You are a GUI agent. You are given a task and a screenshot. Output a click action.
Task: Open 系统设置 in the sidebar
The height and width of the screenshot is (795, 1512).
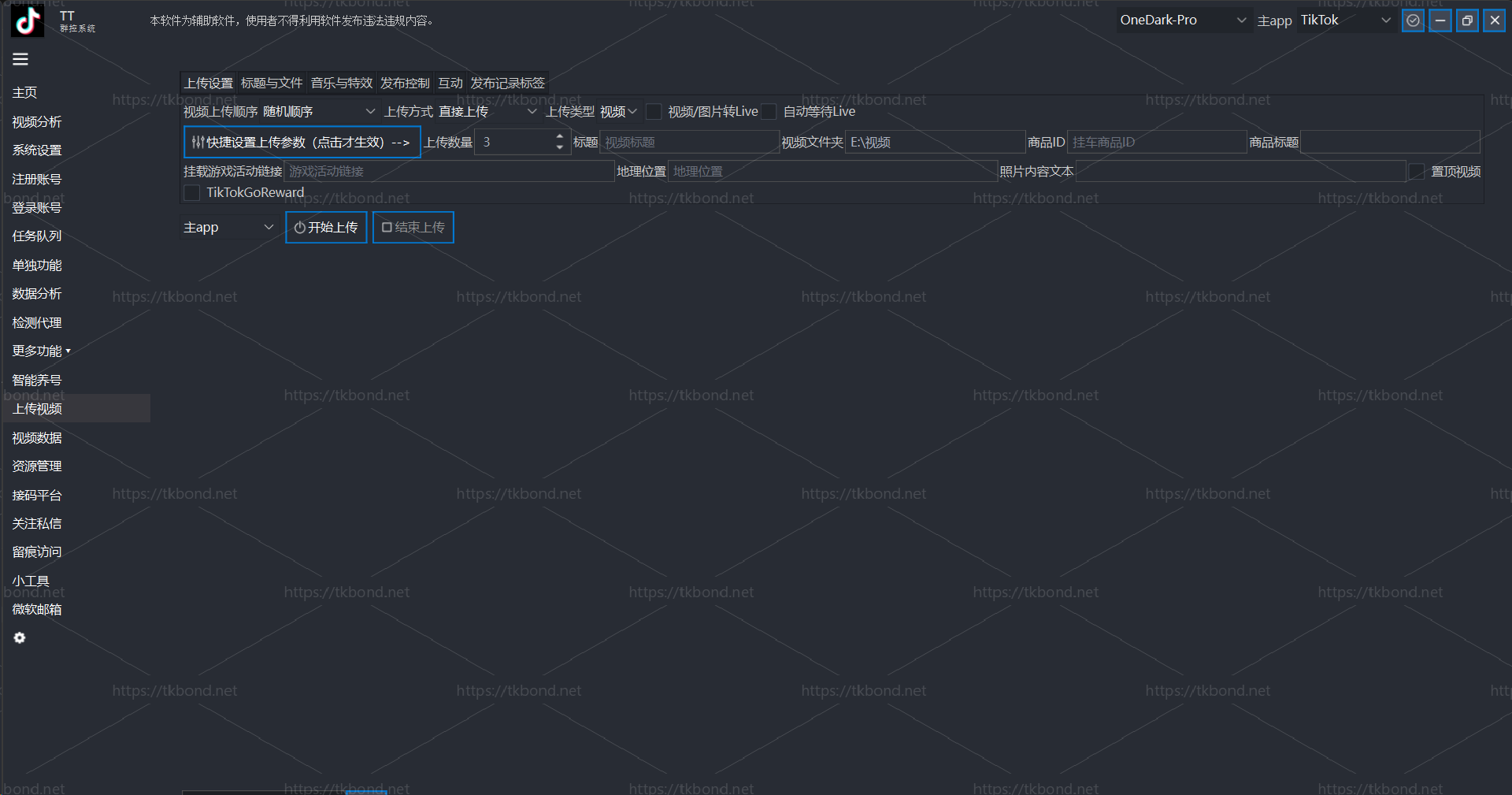37,150
